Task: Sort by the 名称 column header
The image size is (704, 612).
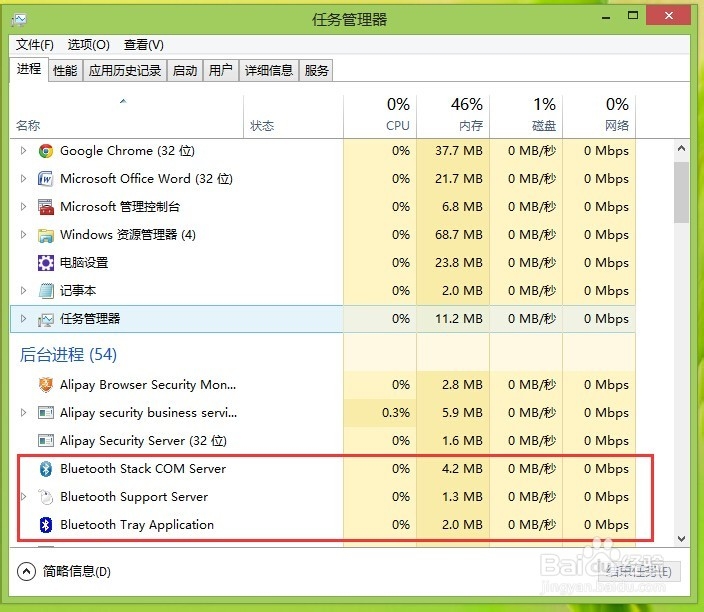Action: (x=127, y=117)
